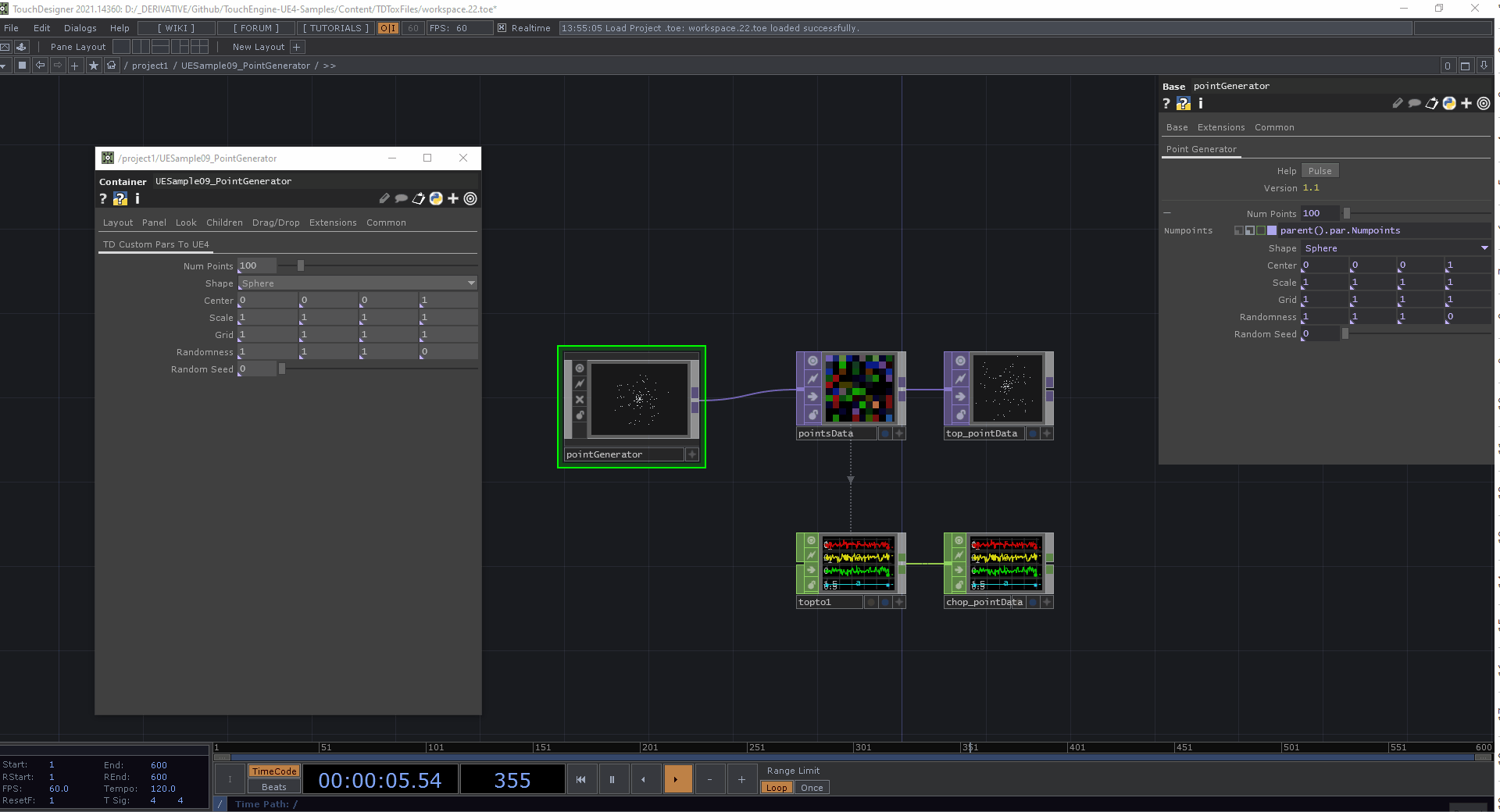Click the pointsData node thumbnail
The width and height of the screenshot is (1500, 812).
point(858,388)
